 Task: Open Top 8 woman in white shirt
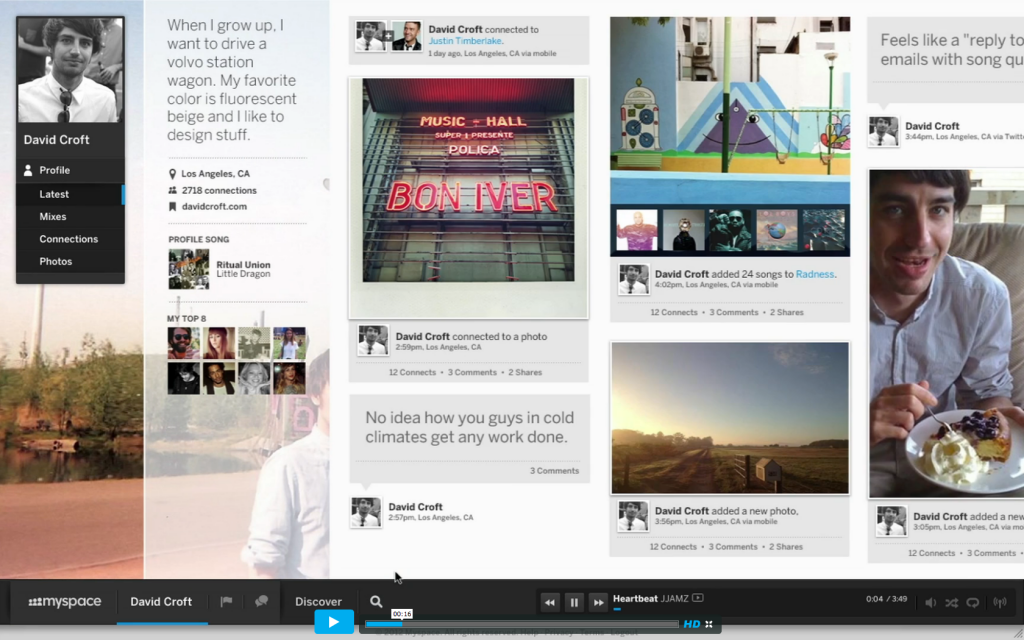(x=289, y=344)
